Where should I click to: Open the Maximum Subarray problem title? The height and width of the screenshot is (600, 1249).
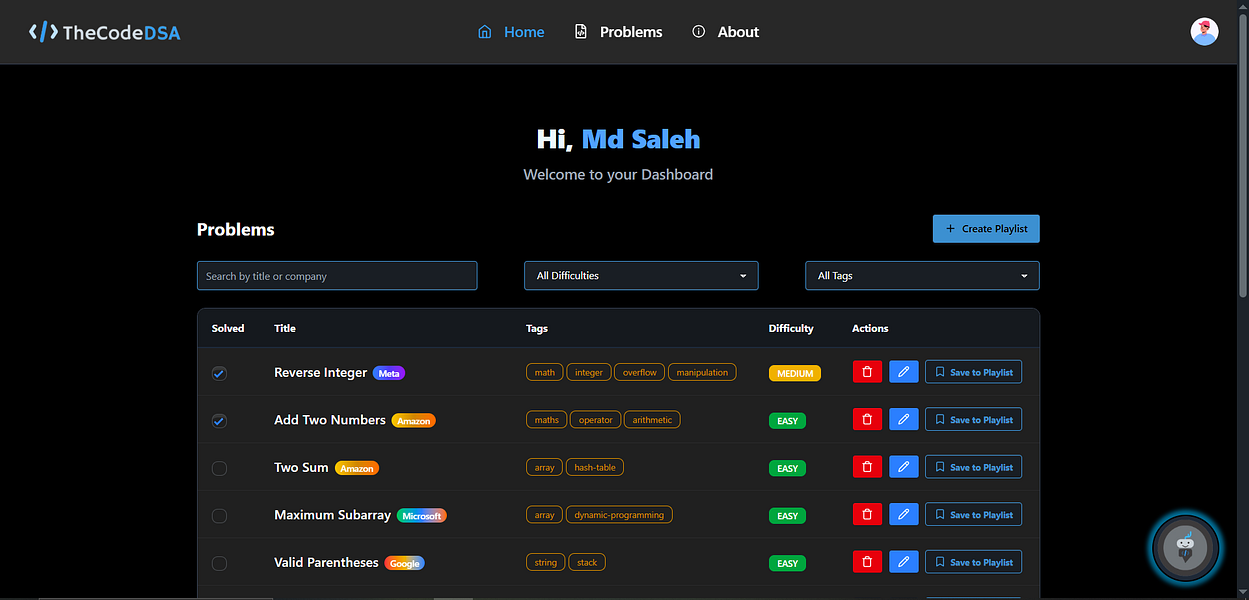tap(332, 515)
